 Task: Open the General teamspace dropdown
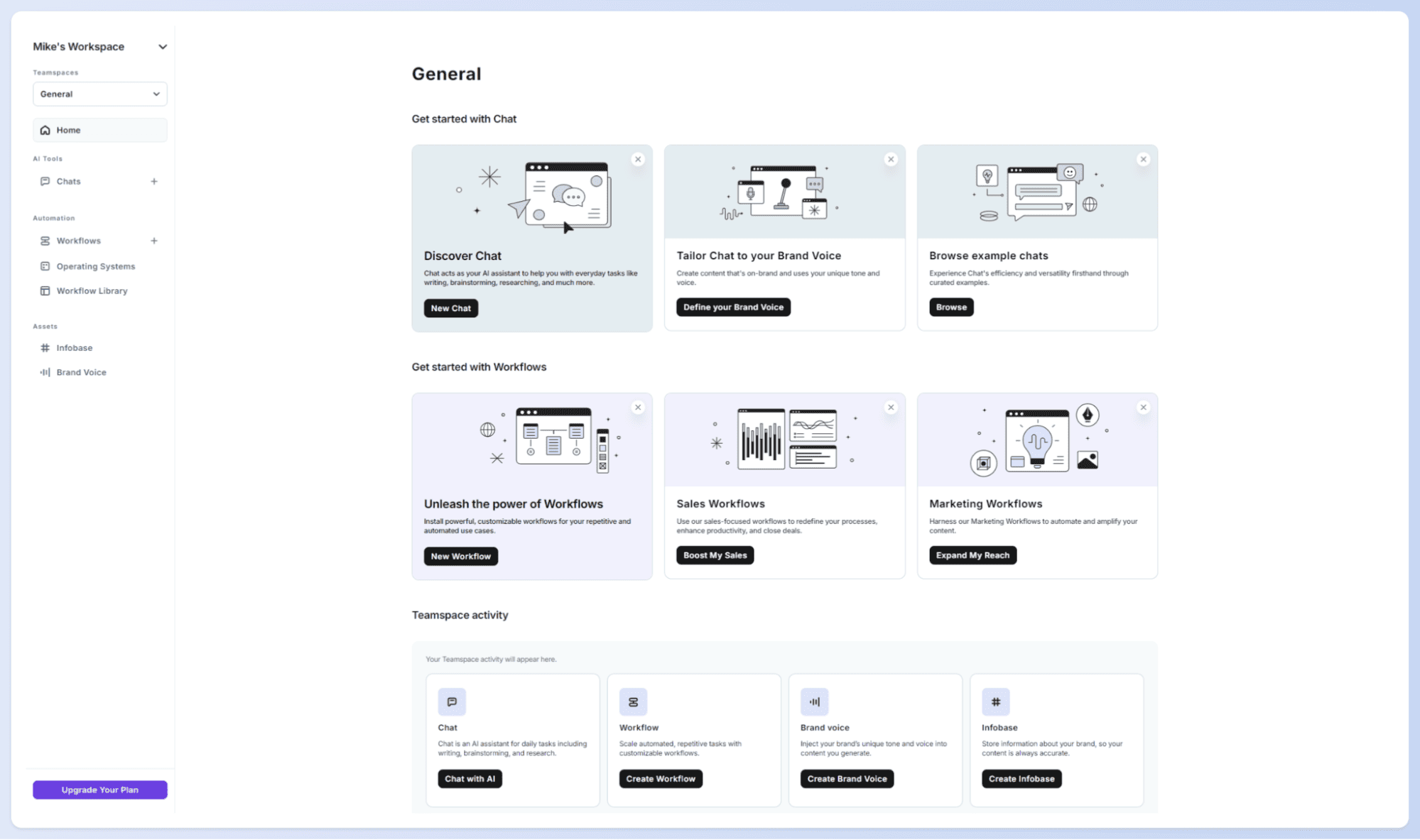(x=99, y=94)
